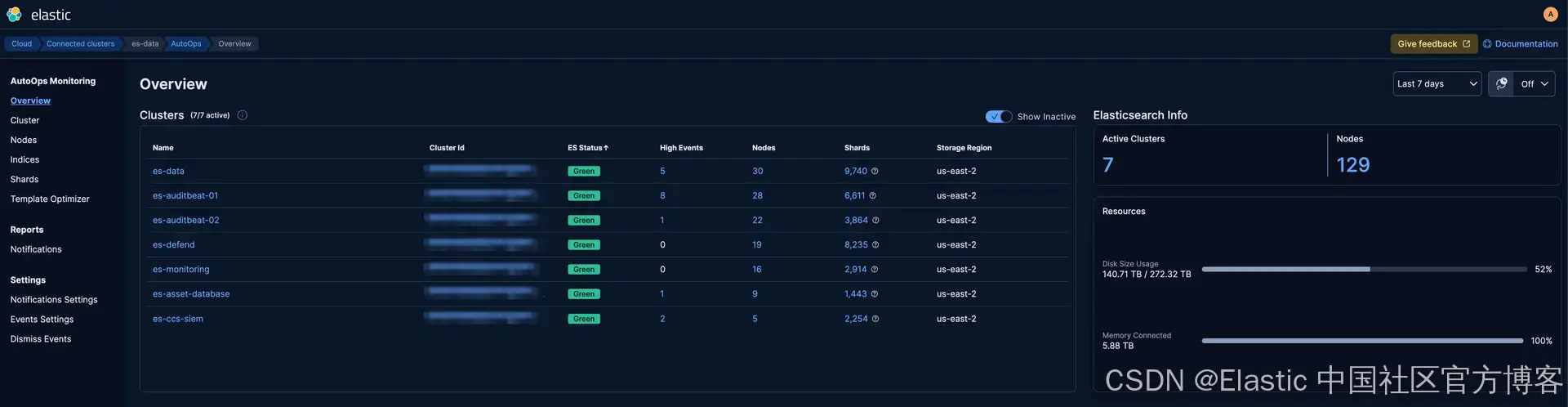Click the Documentation globe icon
Viewport: 1568px width, 407px height.
pos(1487,44)
